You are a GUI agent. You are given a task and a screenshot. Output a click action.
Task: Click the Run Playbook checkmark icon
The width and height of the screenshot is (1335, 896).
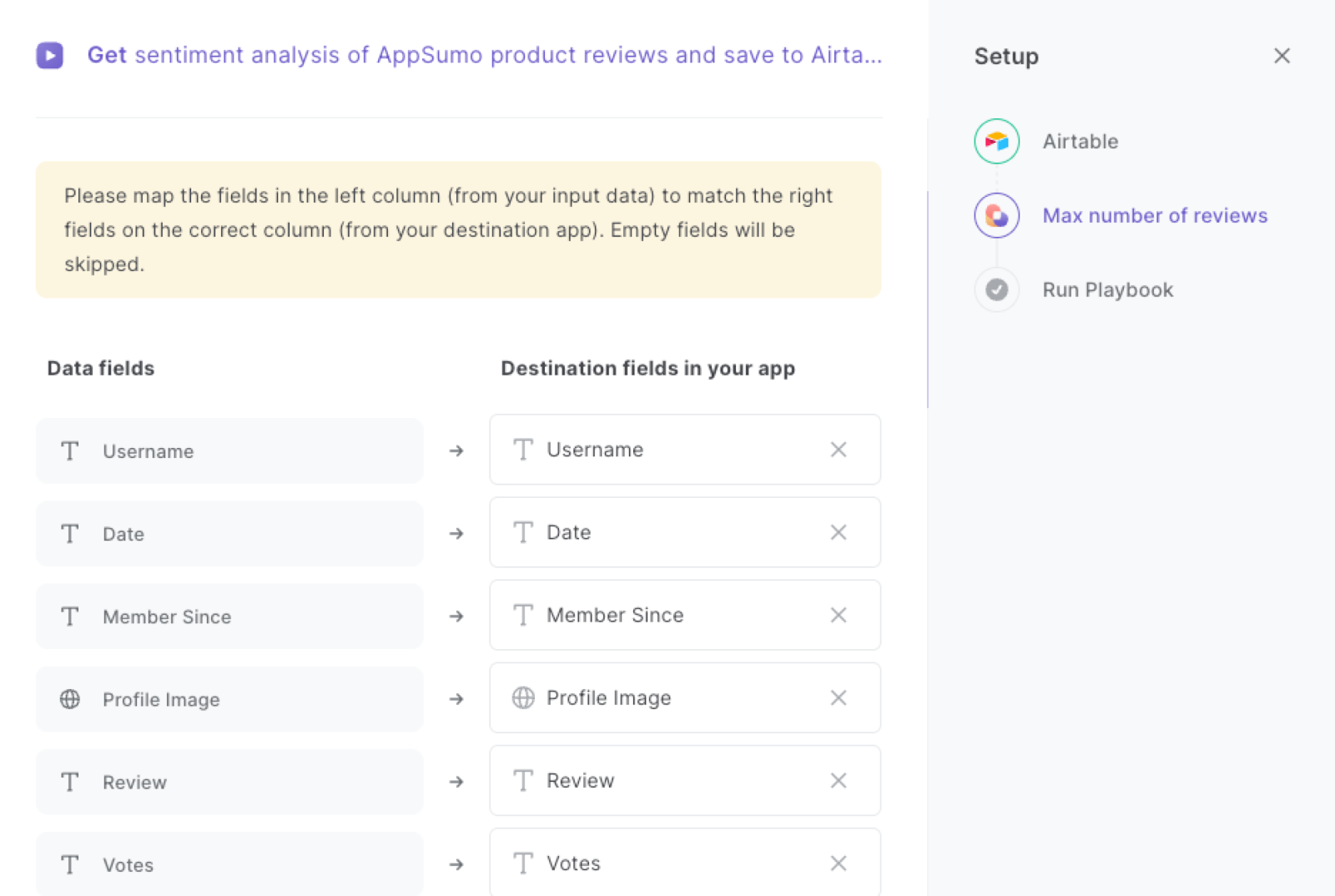coord(996,289)
